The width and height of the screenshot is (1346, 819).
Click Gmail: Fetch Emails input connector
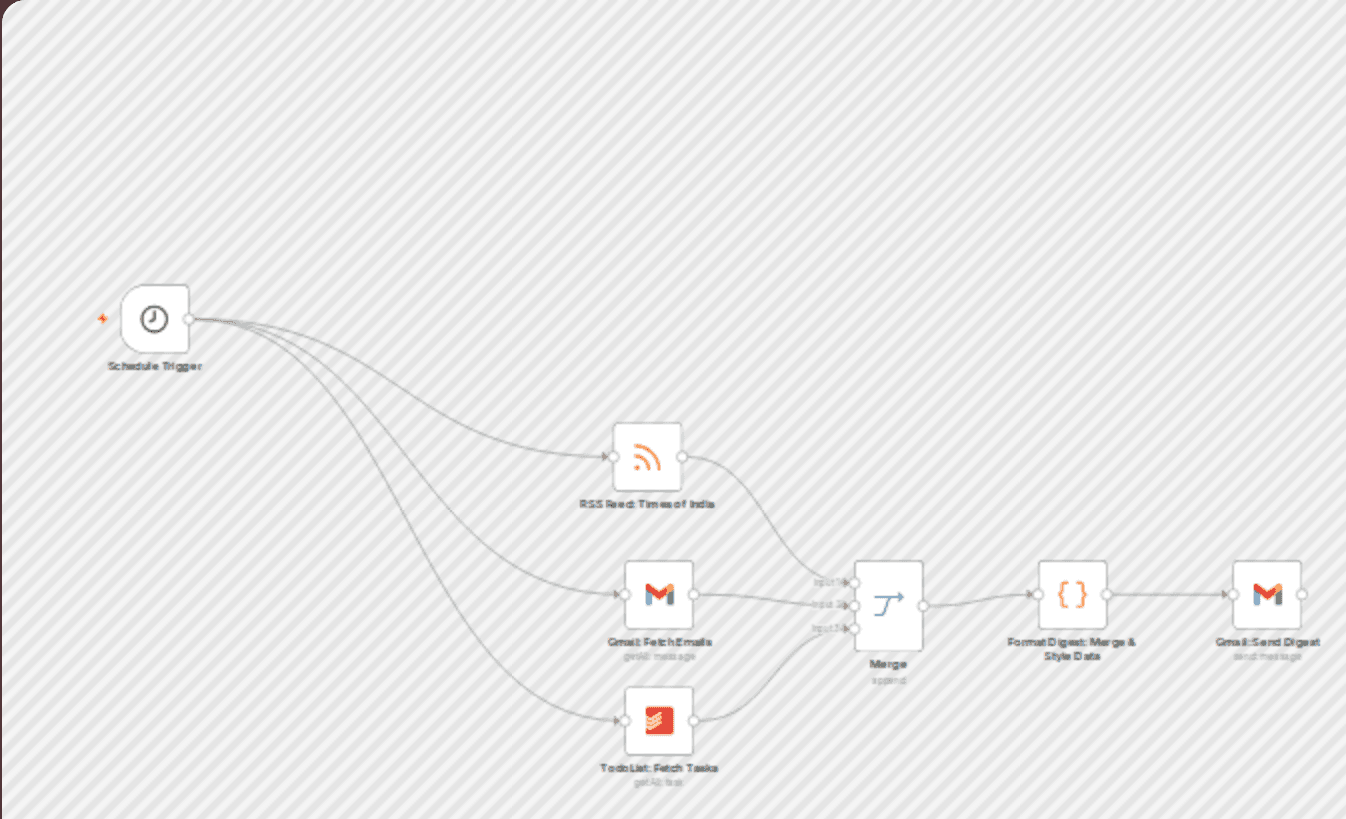click(625, 594)
